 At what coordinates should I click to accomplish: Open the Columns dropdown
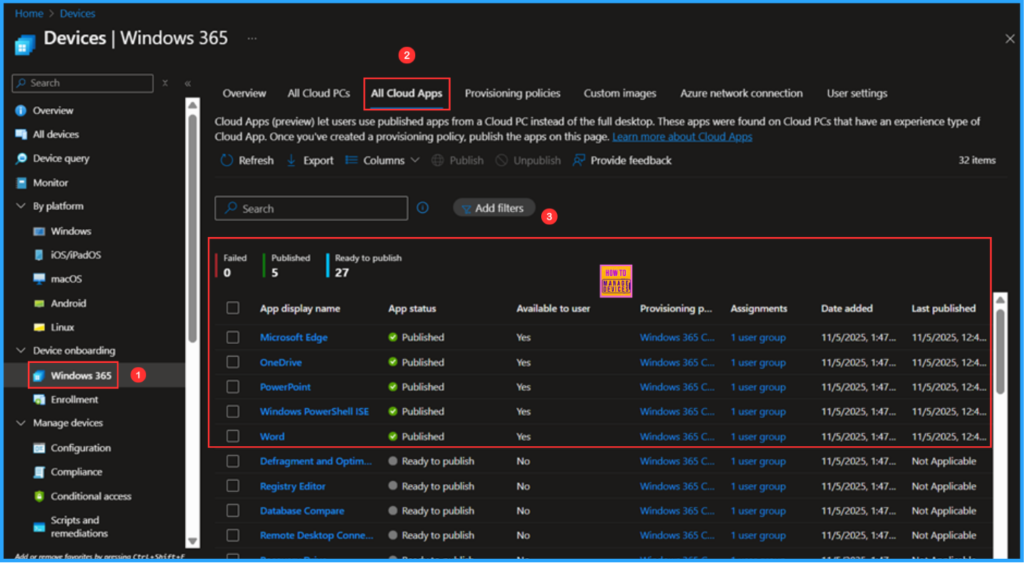383,161
